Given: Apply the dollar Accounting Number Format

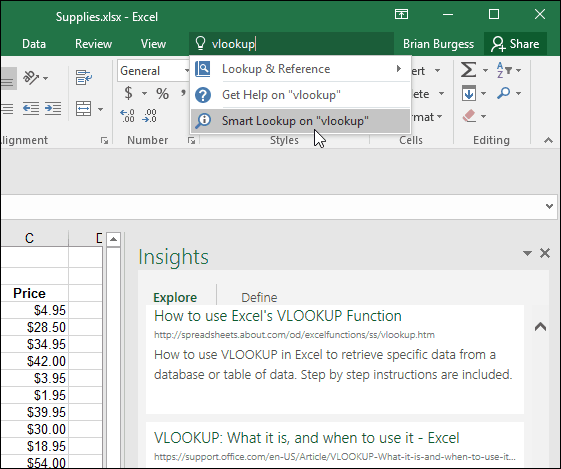Looking at the screenshot, I should coord(128,93).
